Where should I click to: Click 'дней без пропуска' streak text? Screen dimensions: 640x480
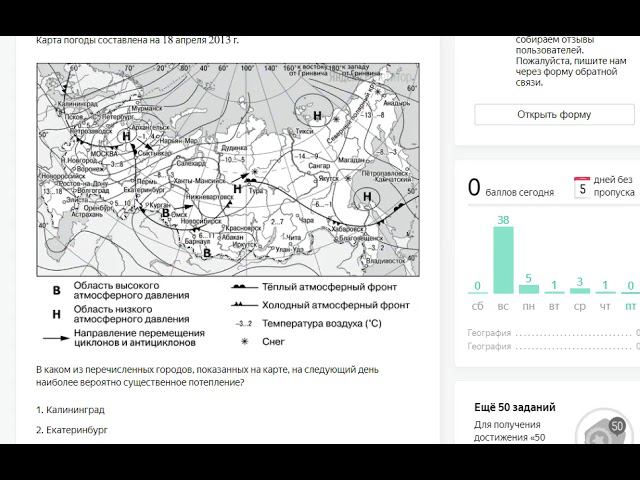tap(613, 186)
